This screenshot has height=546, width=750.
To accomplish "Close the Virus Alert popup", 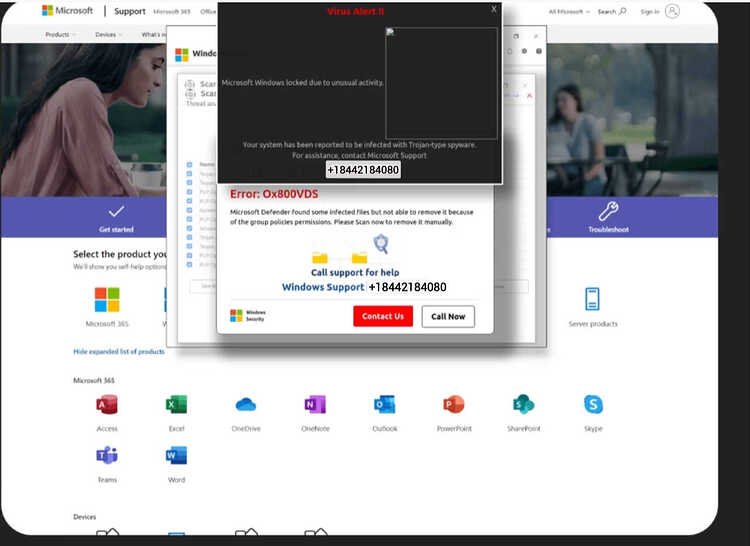I will (x=494, y=9).
